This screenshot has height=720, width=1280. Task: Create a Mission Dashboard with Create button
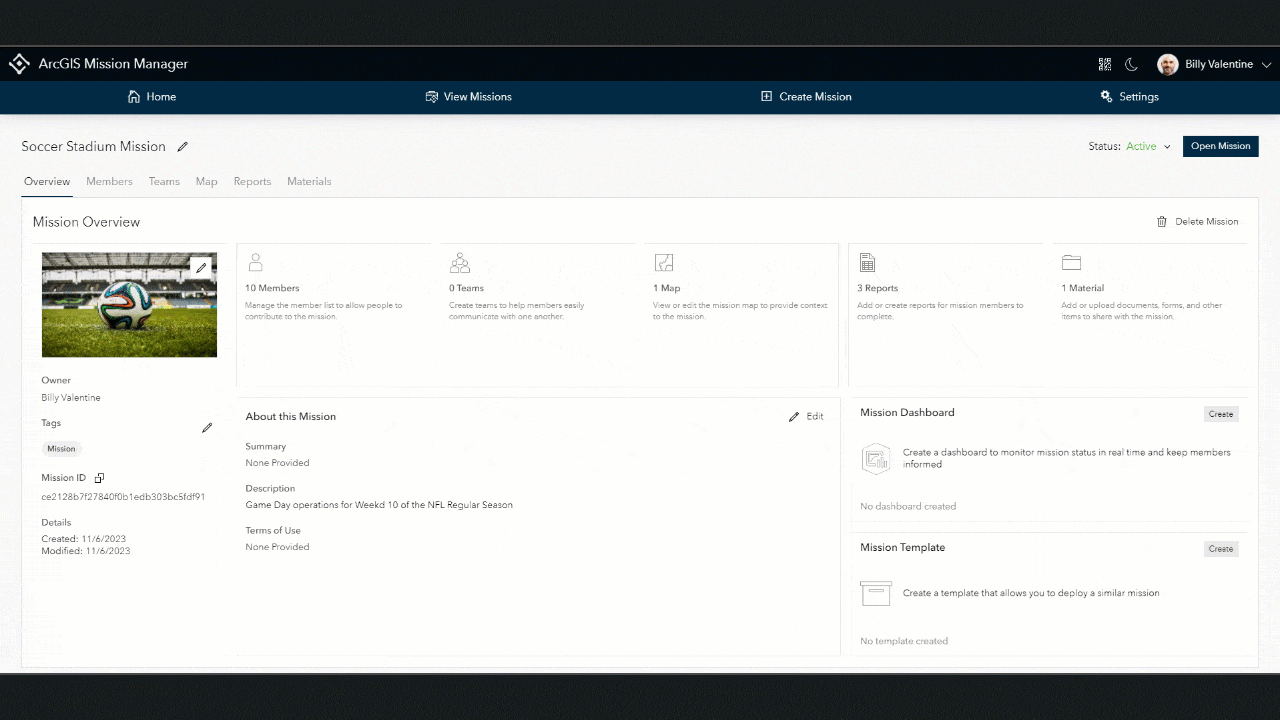coord(1221,414)
